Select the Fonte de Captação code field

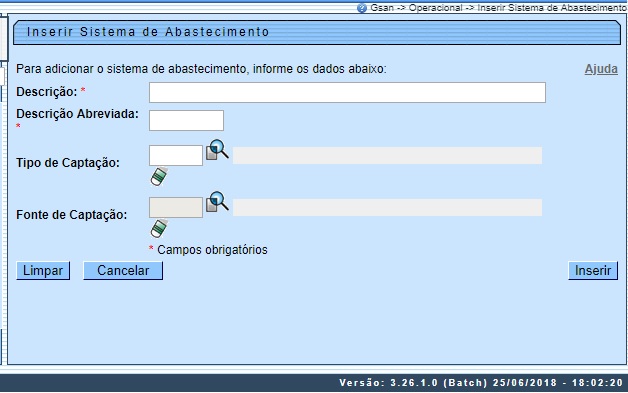(x=176, y=208)
